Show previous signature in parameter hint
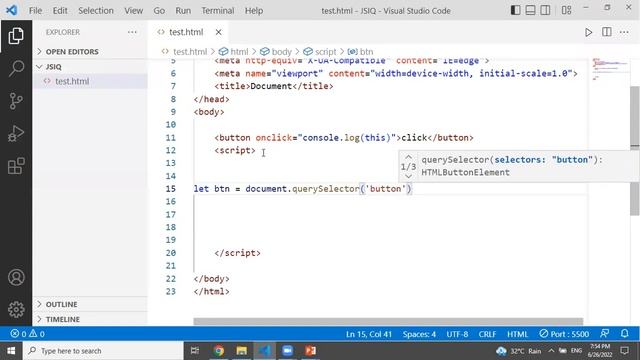 point(409,157)
